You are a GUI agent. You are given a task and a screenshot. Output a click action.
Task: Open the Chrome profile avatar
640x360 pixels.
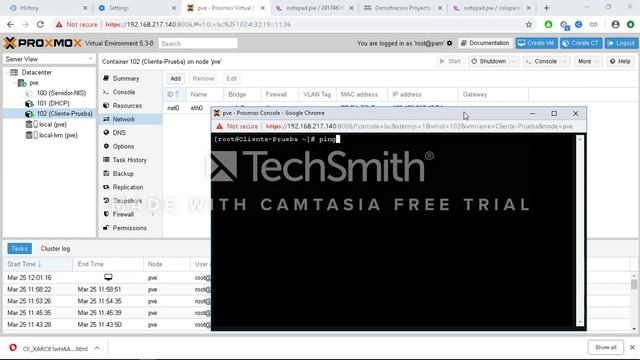coord(615,24)
